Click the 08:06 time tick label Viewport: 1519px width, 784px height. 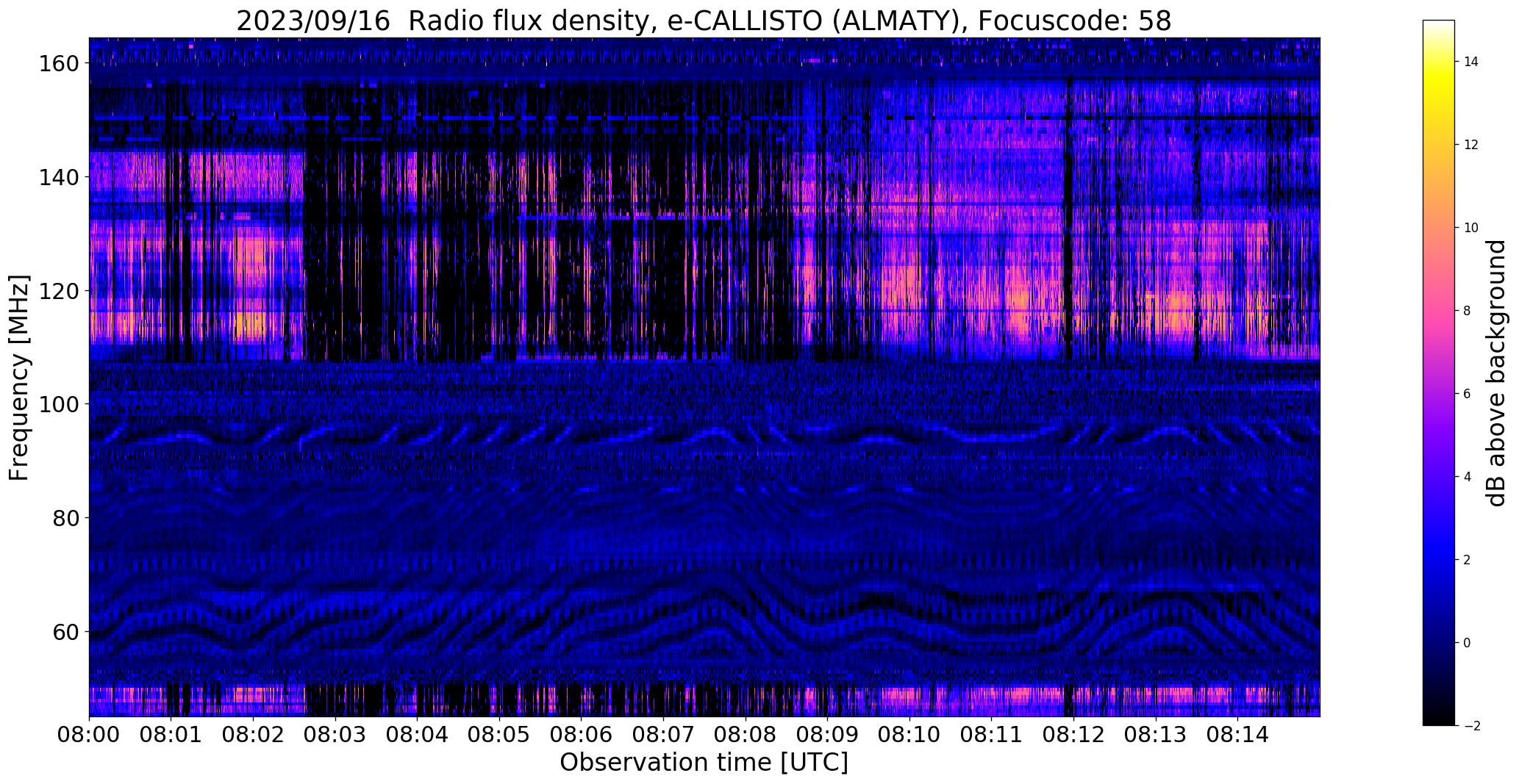582,735
